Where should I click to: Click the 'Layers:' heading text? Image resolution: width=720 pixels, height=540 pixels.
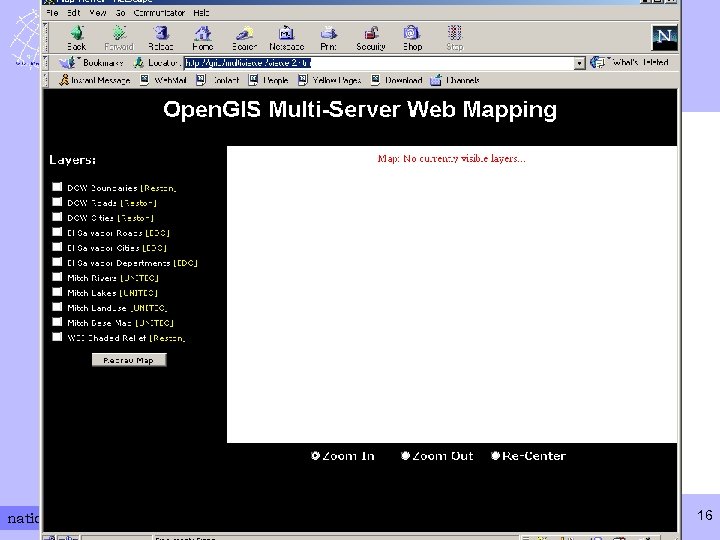(73, 160)
